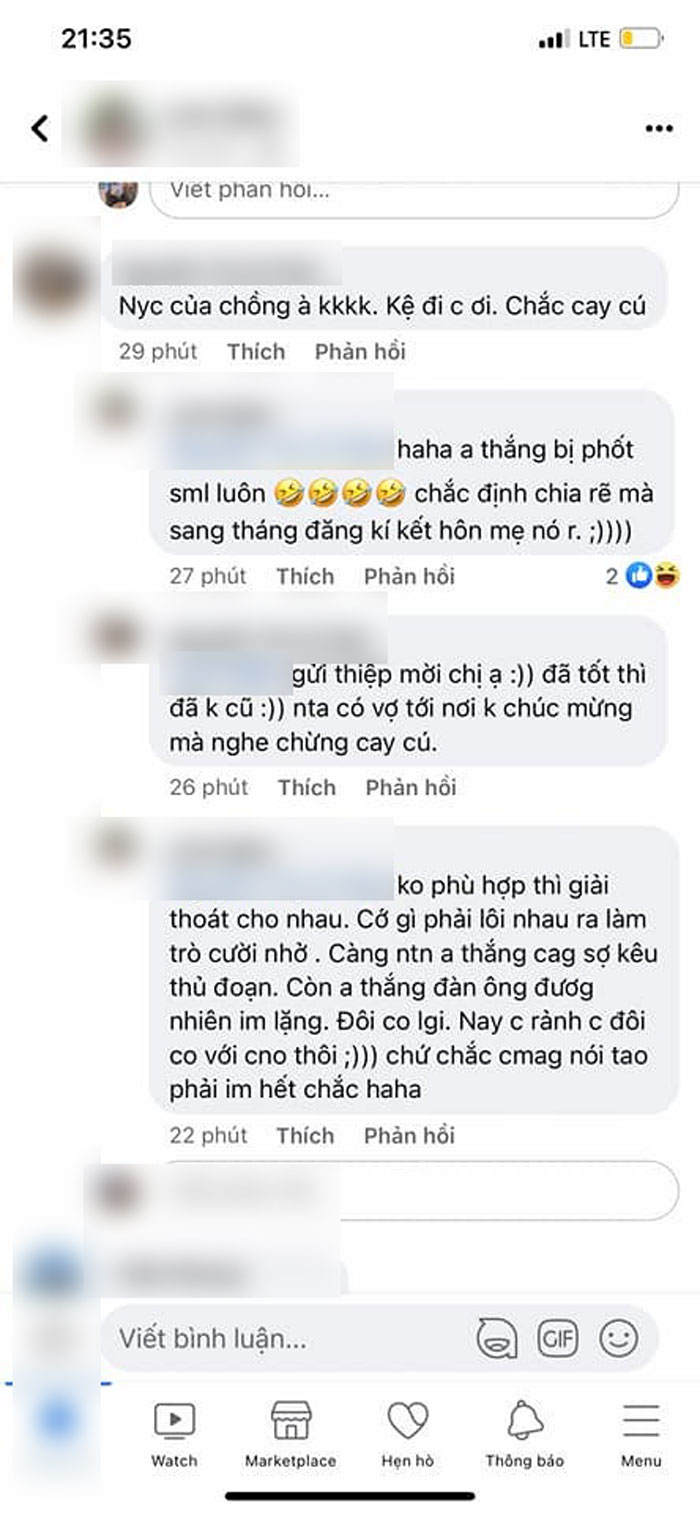Viewport: 700px width, 1514px height.
Task: Reply to the comment posted 29 phút ago
Action: click(360, 352)
